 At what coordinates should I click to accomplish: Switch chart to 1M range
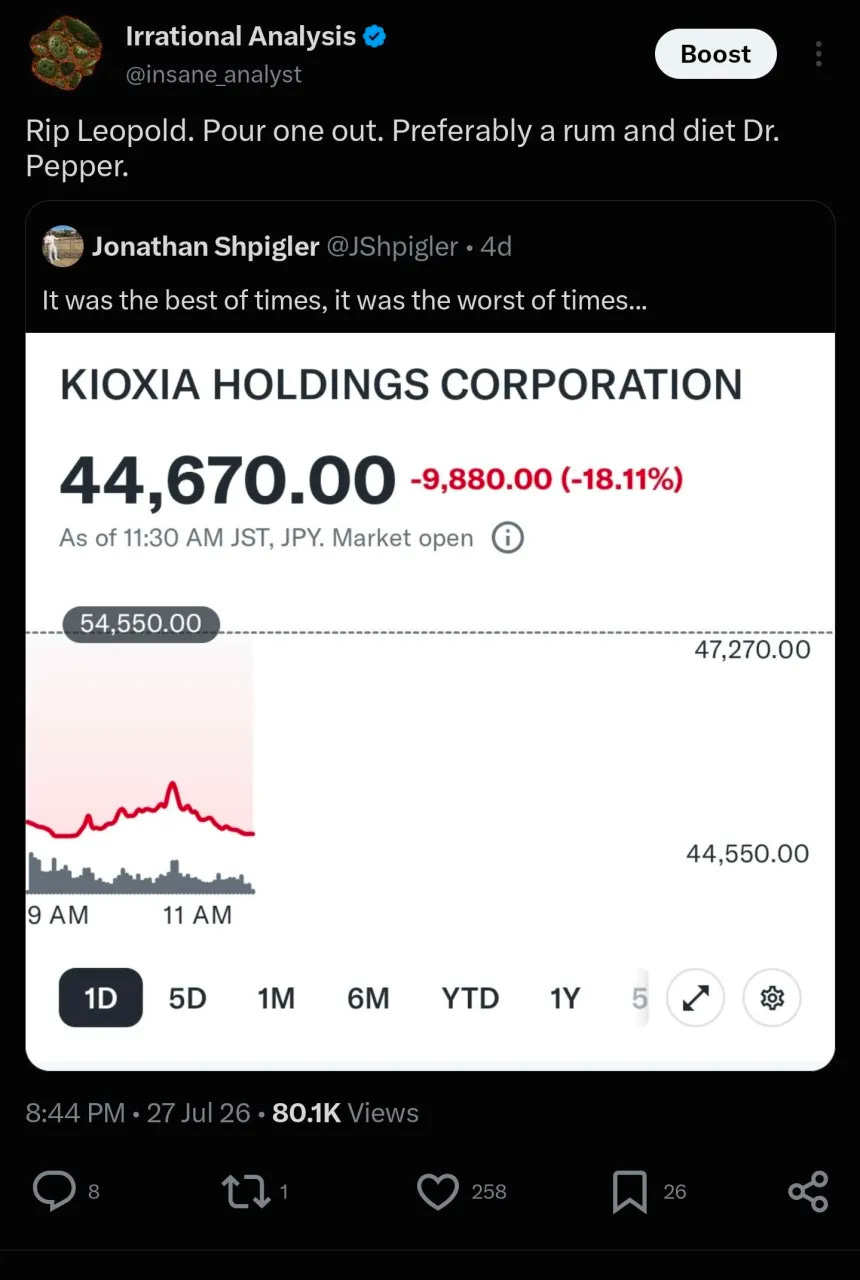click(276, 998)
